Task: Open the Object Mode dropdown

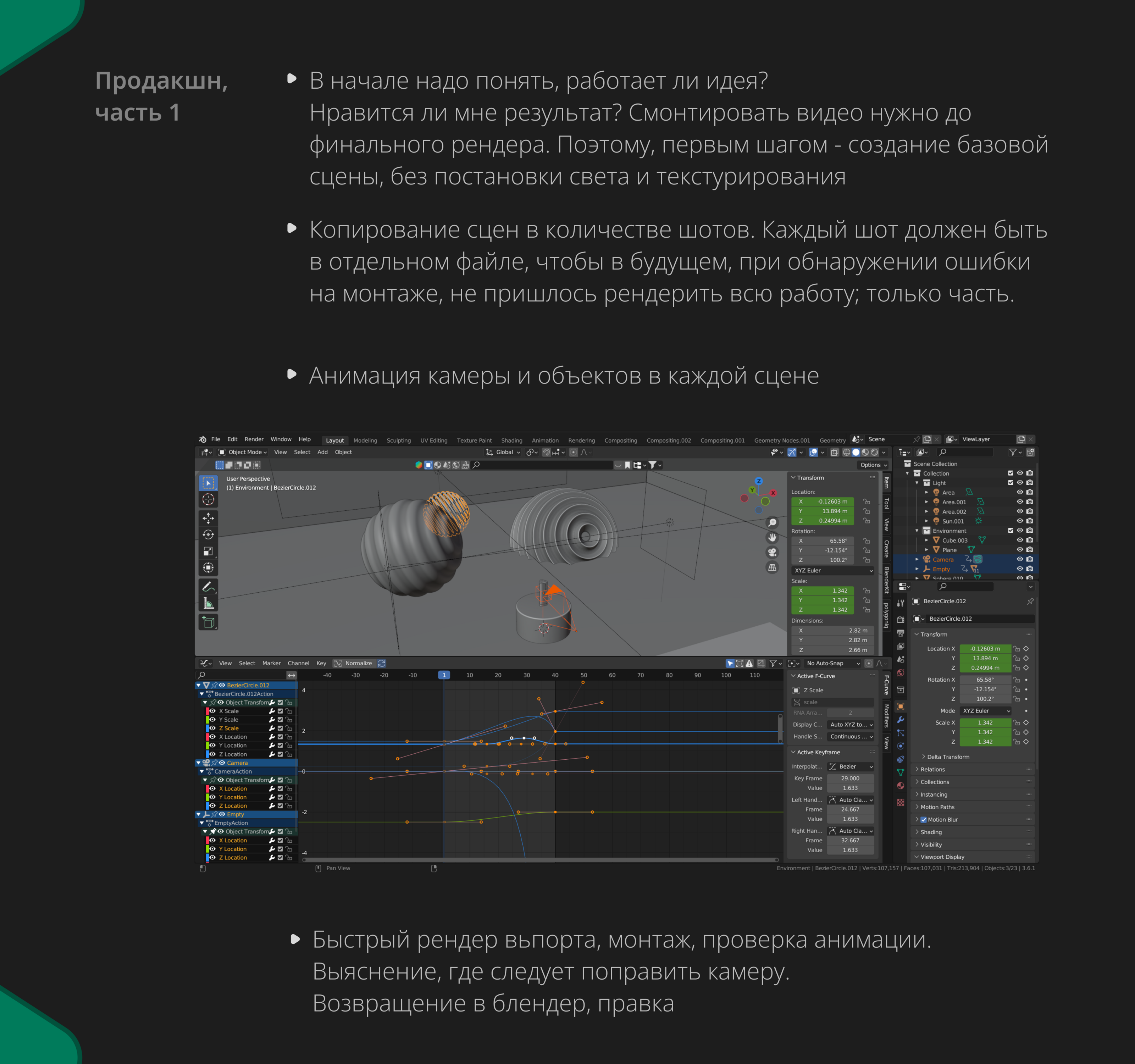Action: click(244, 452)
